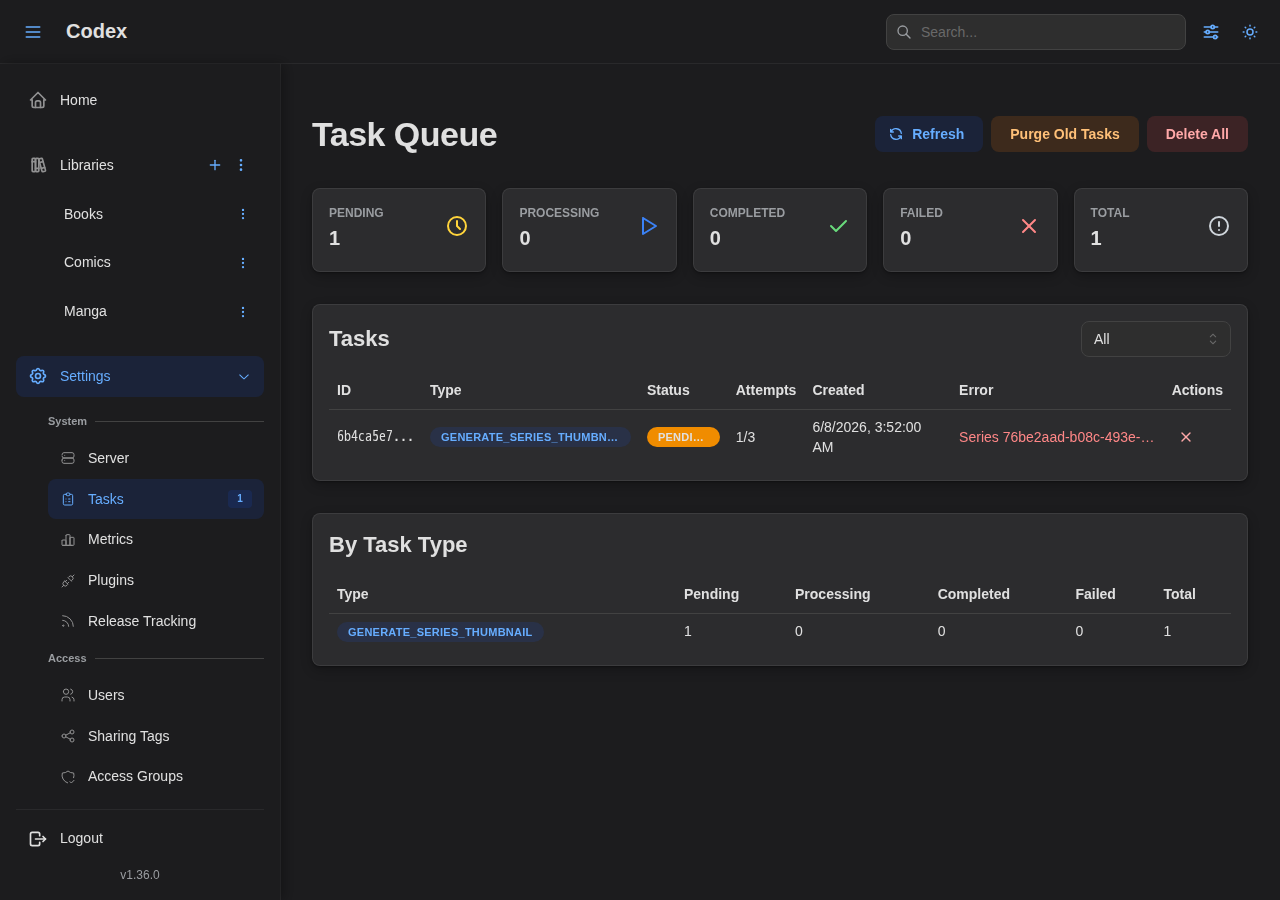Log out via Logout label
The width and height of the screenshot is (1280, 900).
[81, 838]
